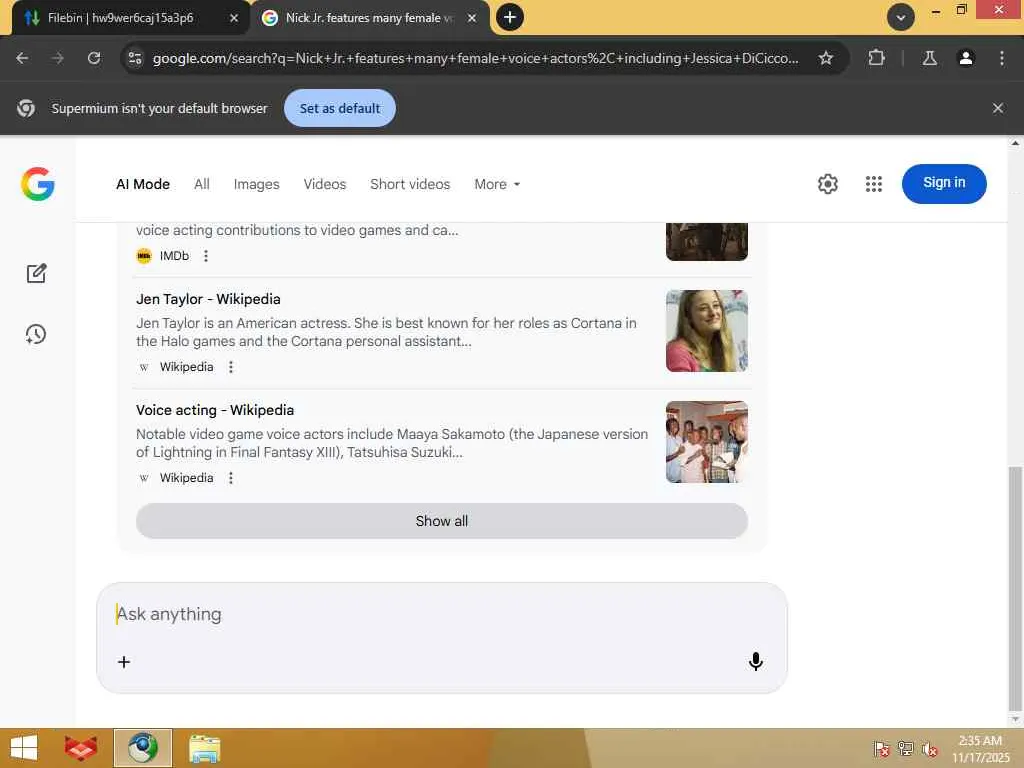The width and height of the screenshot is (1024, 768).
Task: Start a new AI Mode search
Action: [37, 273]
